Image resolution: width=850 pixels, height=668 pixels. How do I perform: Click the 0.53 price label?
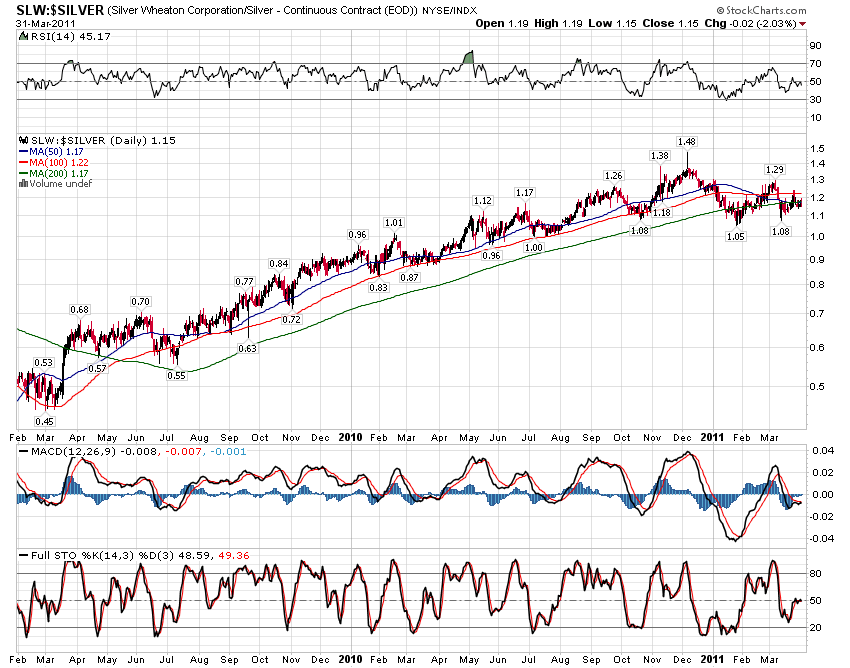[43, 362]
